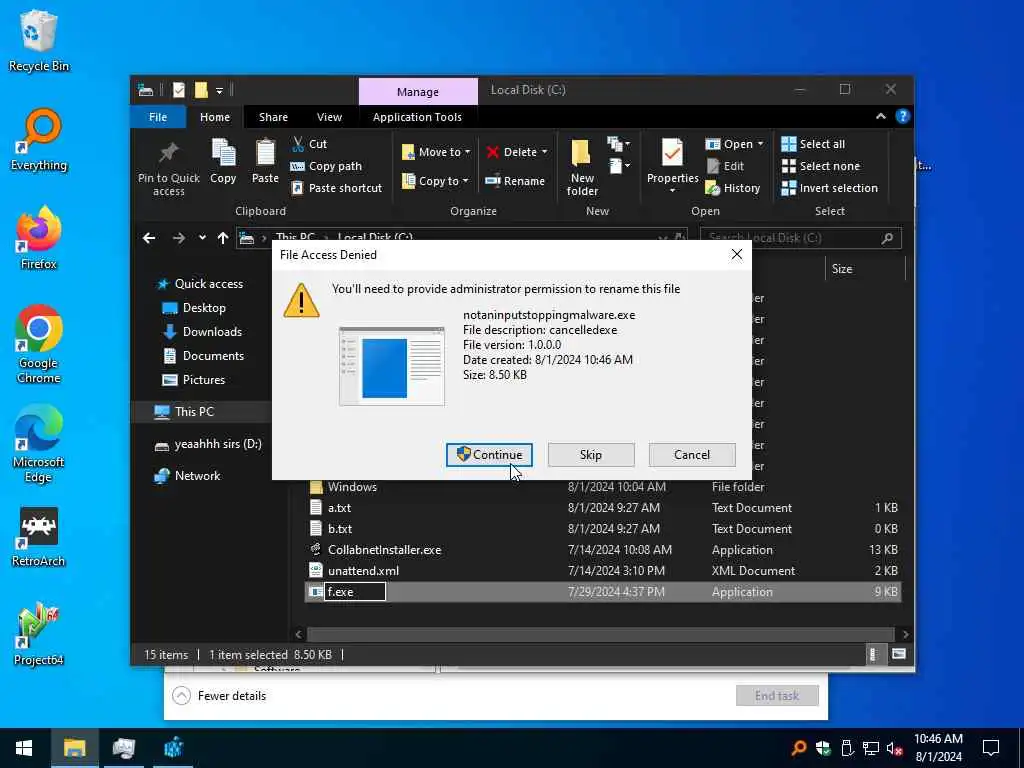
Task: Select CollabnetInstaller.exe in the file list
Action: pos(603,550)
